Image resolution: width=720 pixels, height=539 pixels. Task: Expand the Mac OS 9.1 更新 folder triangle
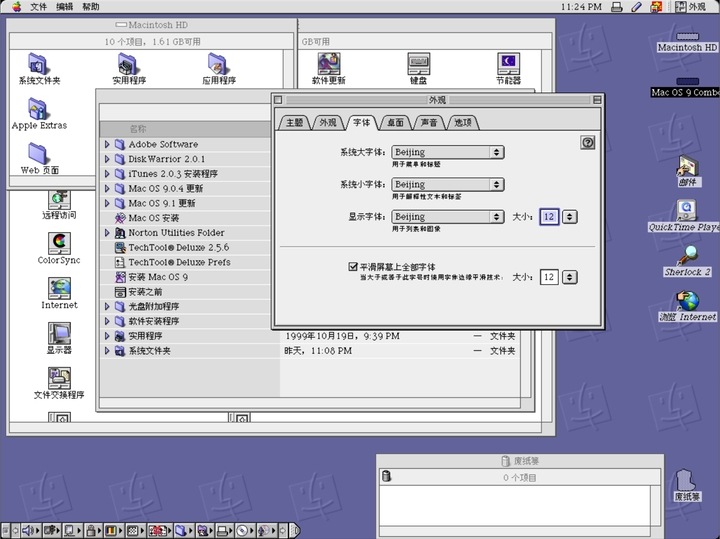(107, 203)
